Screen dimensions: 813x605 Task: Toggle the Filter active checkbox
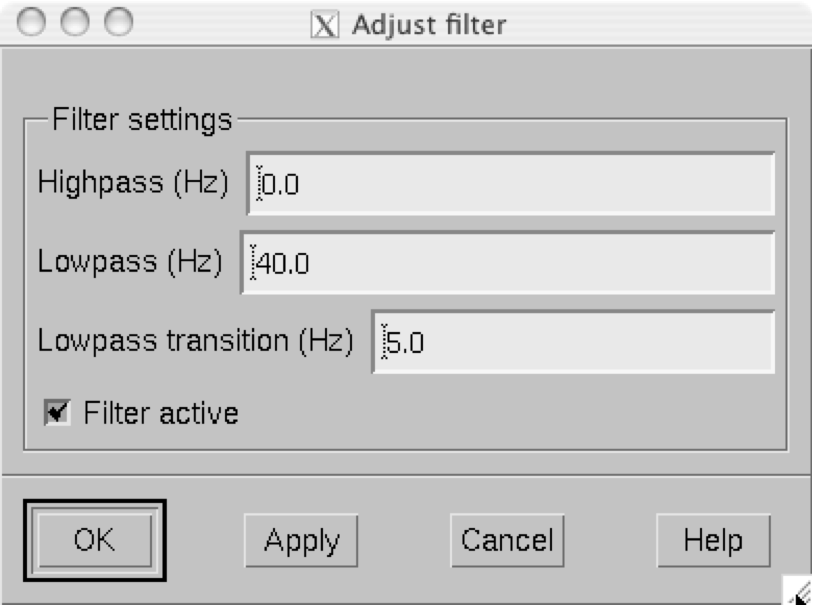(57, 413)
